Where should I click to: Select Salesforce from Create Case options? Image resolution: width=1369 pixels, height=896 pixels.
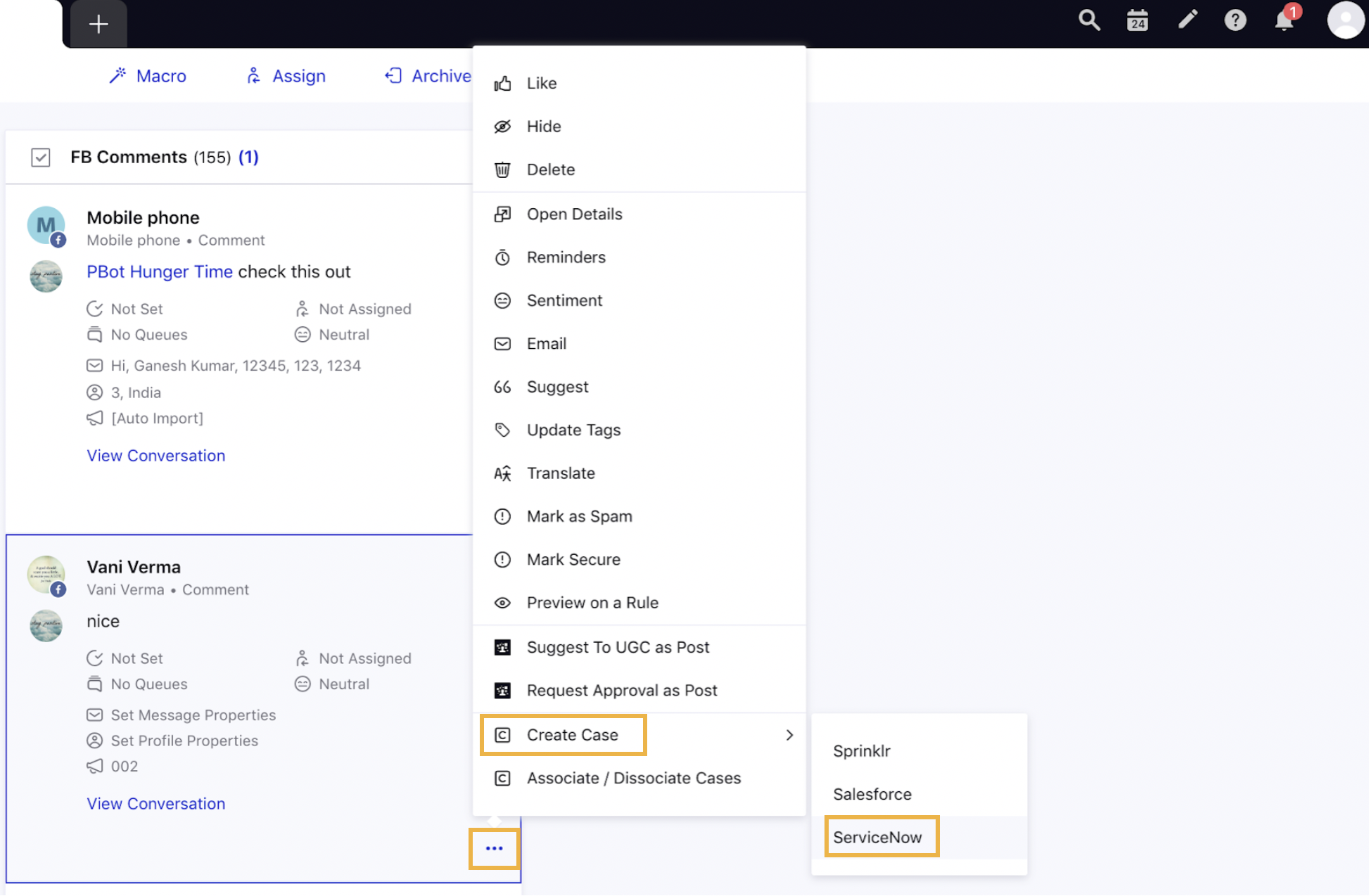pyautogui.click(x=870, y=793)
